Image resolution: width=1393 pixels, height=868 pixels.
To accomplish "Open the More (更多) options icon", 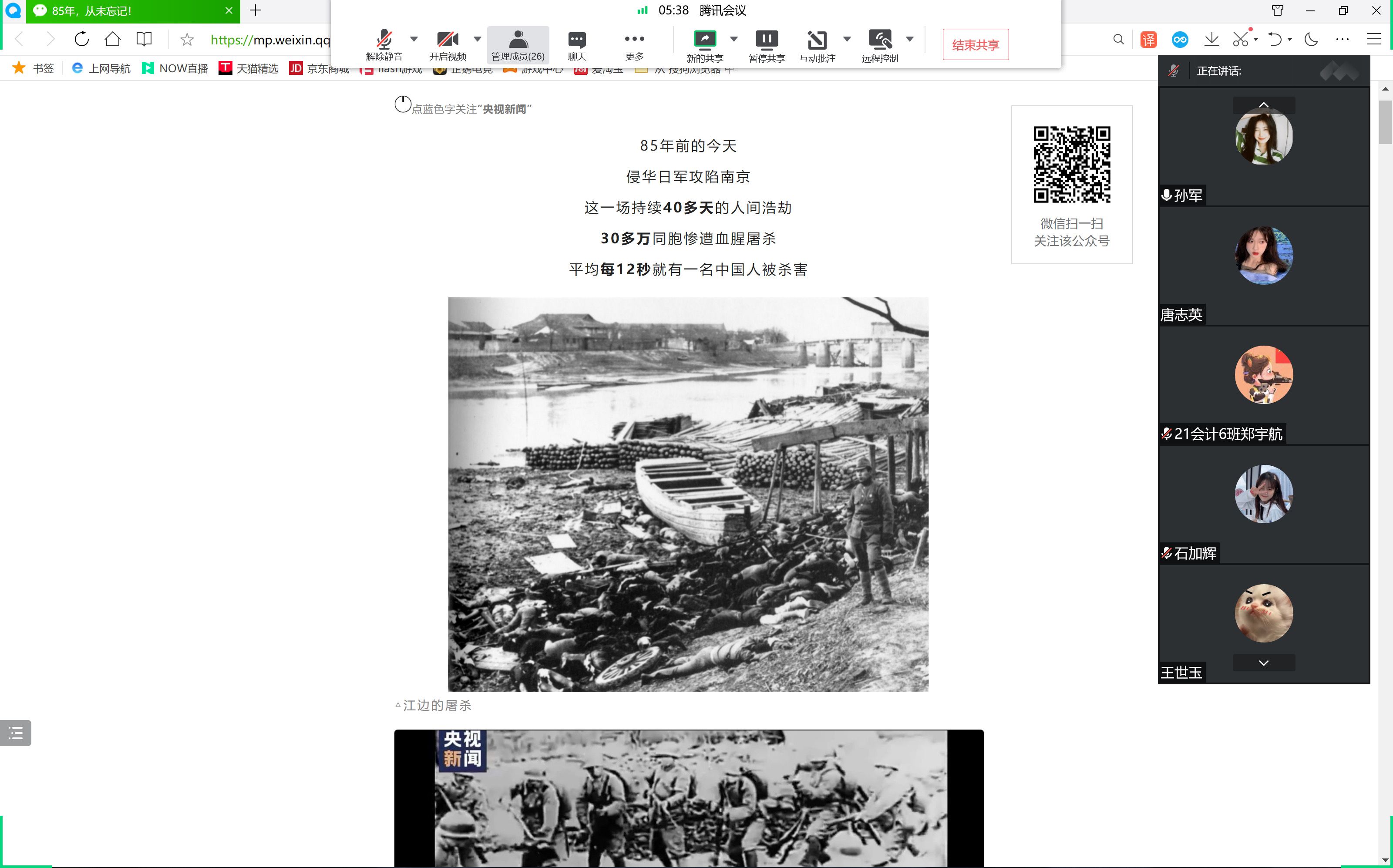I will pyautogui.click(x=634, y=39).
